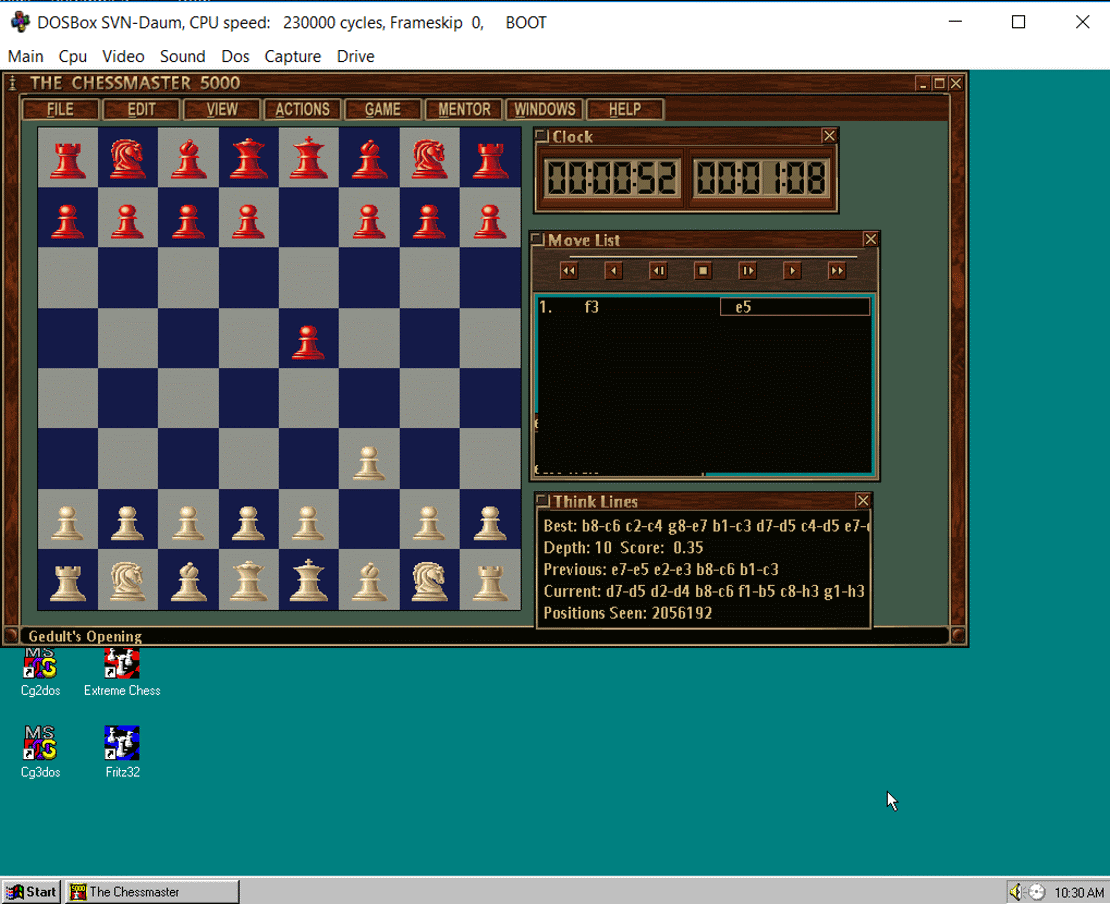This screenshot has height=904, width=1110.
Task: Select the red knight on g8
Action: pyautogui.click(x=429, y=157)
